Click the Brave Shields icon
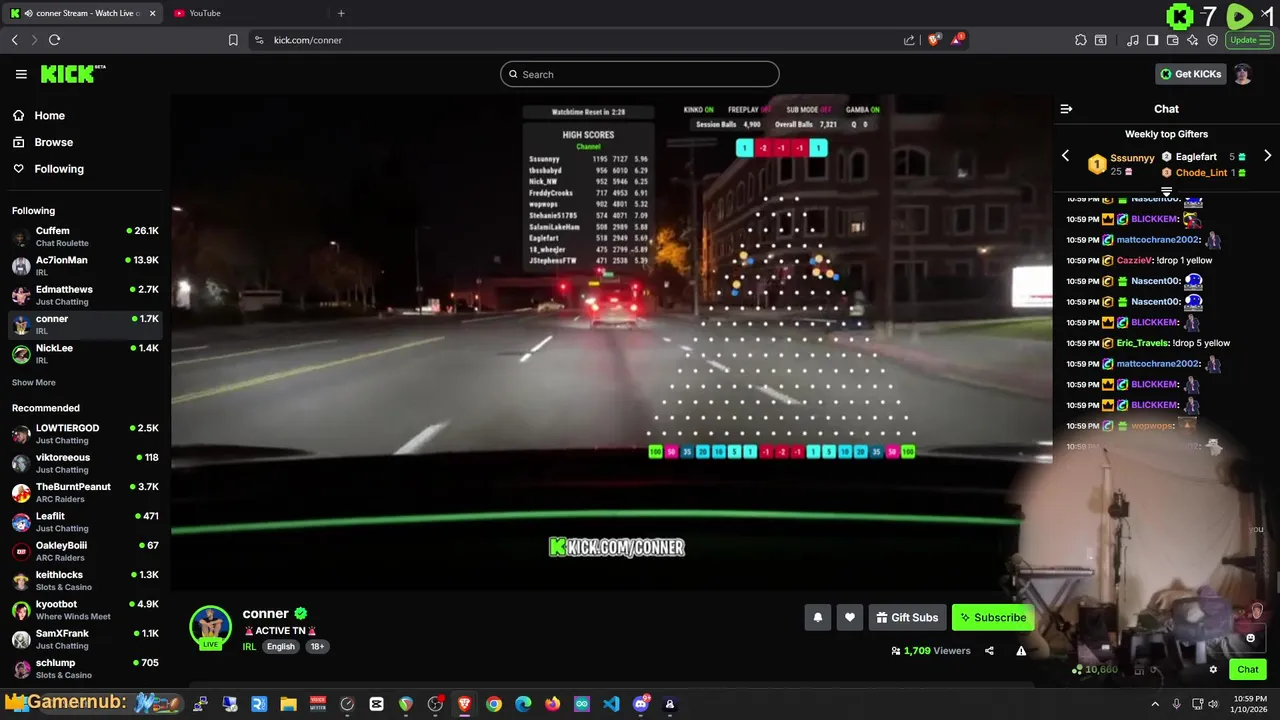Screen dimensions: 1280x720 [934, 40]
